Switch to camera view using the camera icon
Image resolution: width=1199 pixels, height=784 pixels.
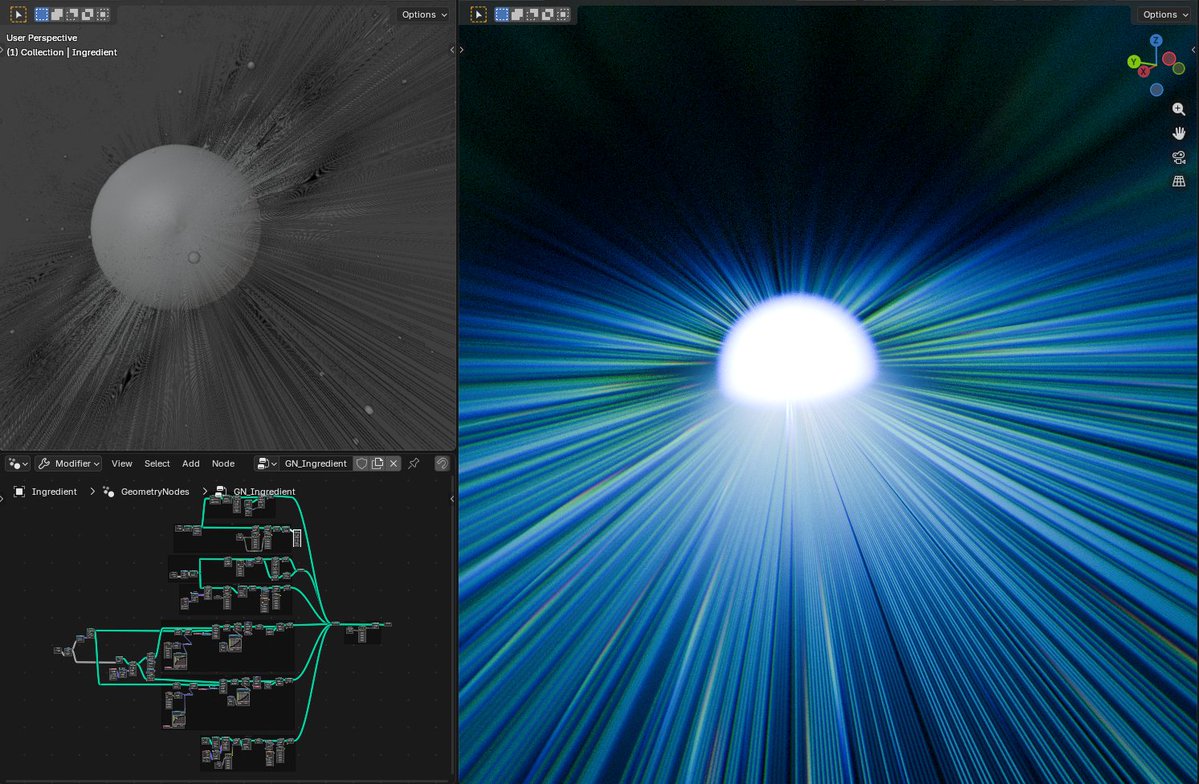coord(1178,157)
